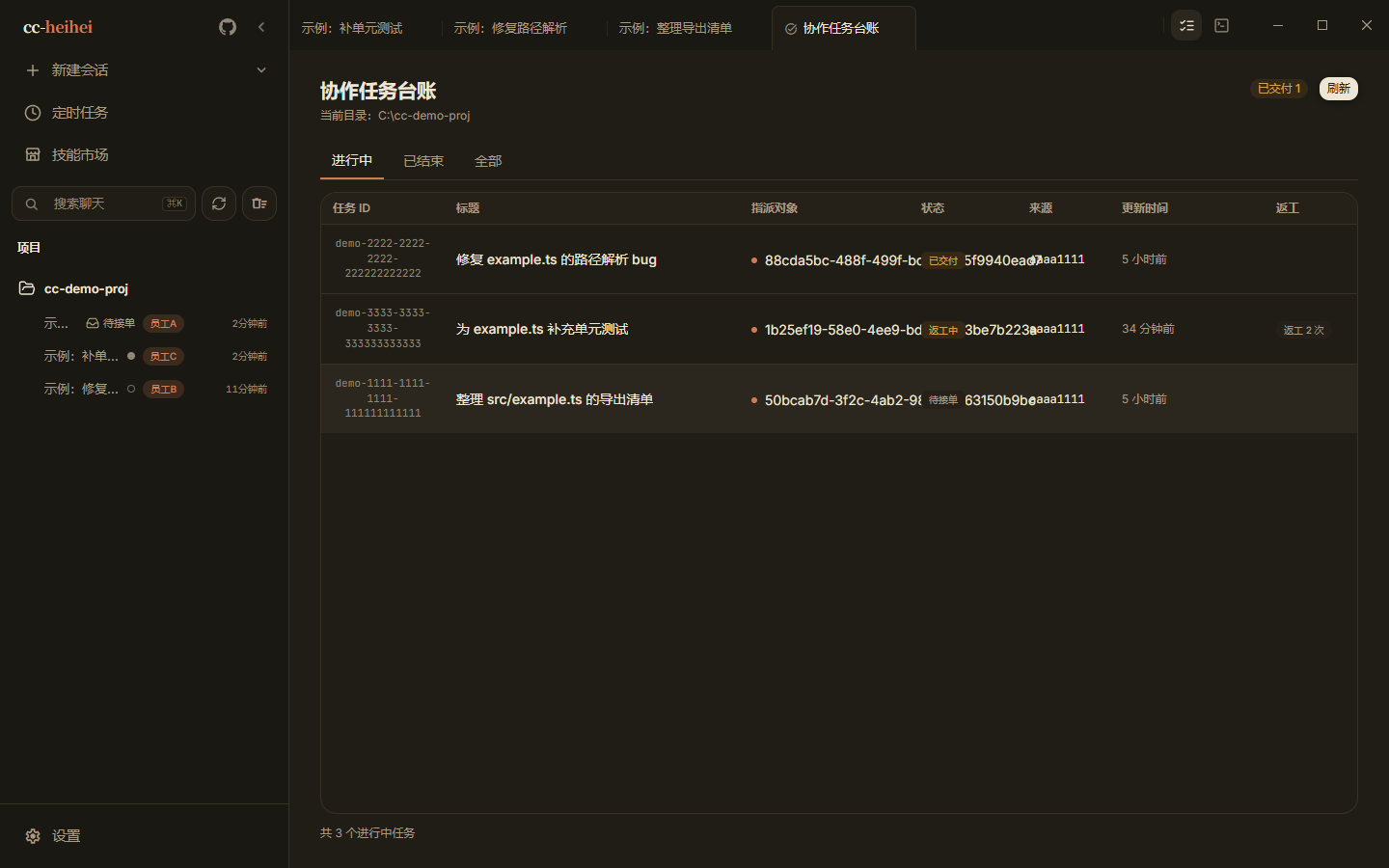Refresh the chat list in sidebar
1389x868 pixels.
219,203
